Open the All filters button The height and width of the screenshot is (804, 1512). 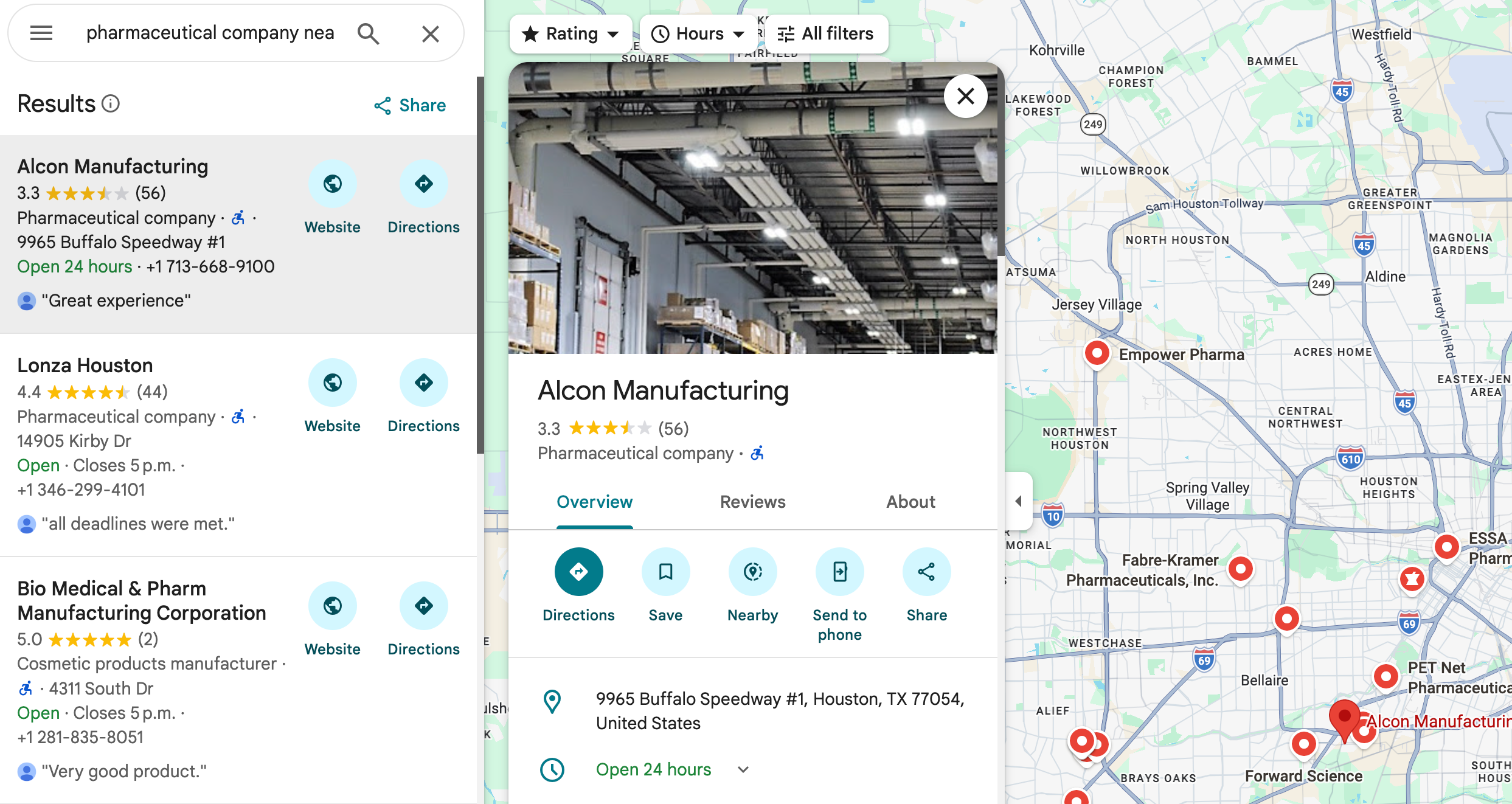825,33
